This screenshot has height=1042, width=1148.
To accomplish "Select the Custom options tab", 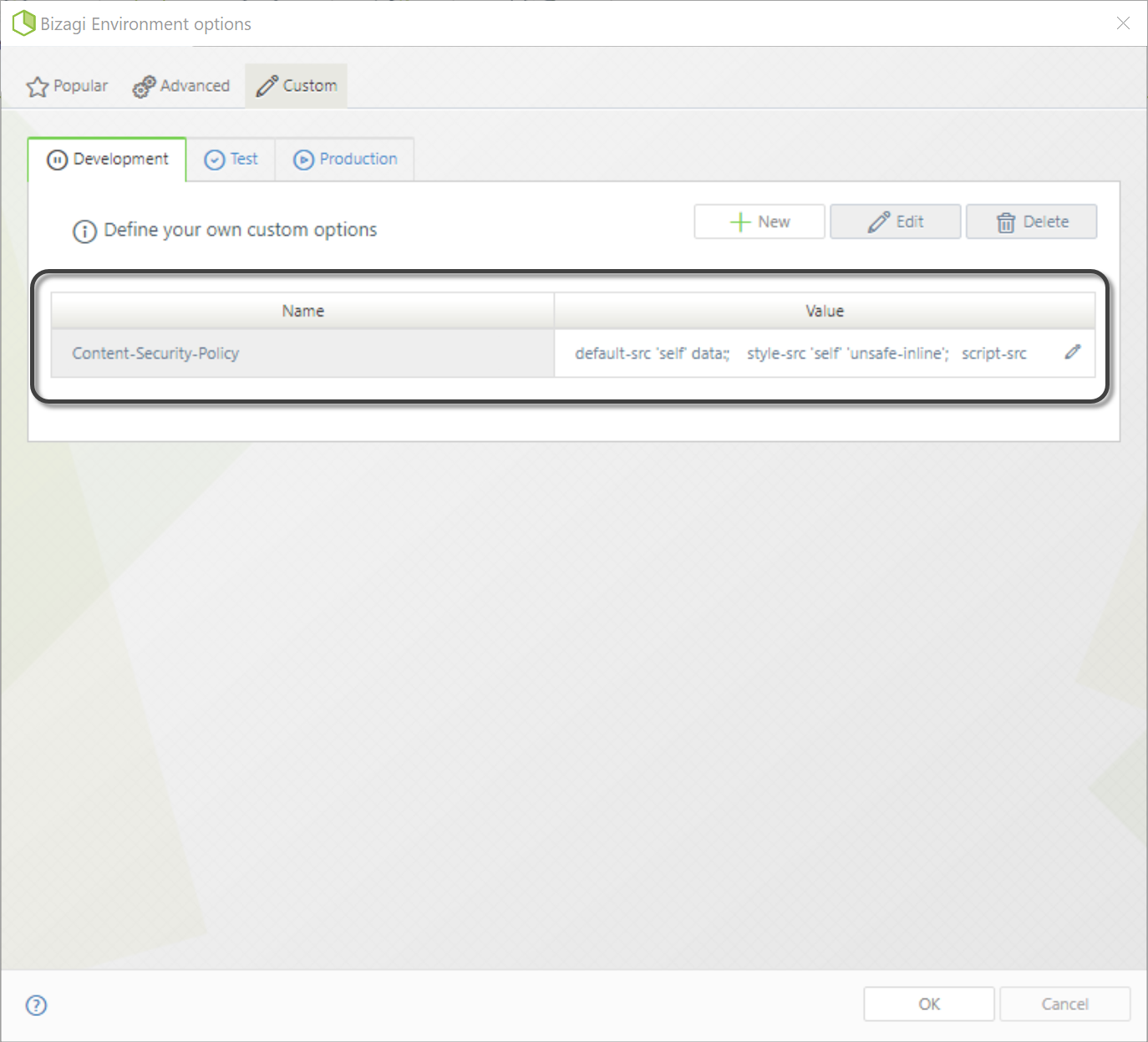I will click(297, 86).
